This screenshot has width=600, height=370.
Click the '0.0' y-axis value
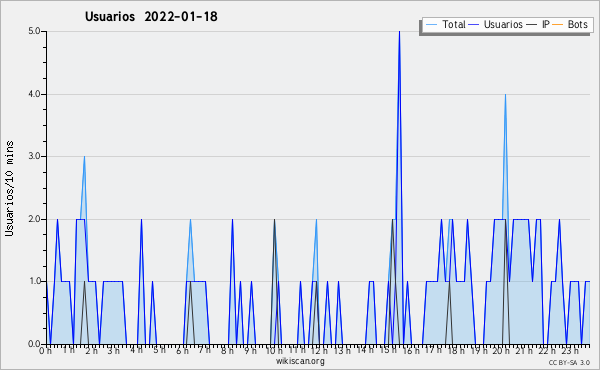pyautogui.click(x=34, y=344)
